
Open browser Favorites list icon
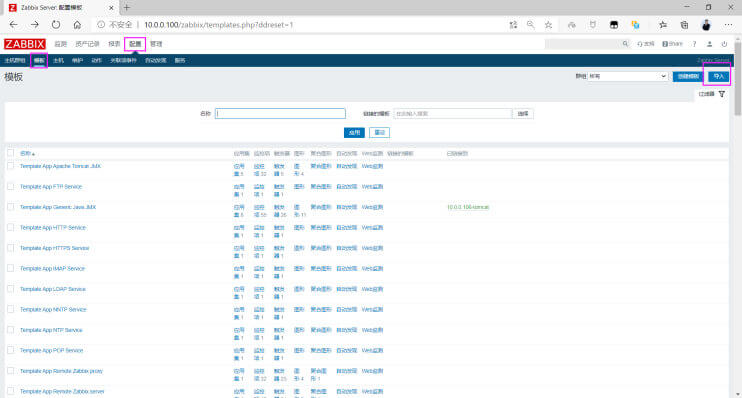pyautogui.click(x=663, y=25)
